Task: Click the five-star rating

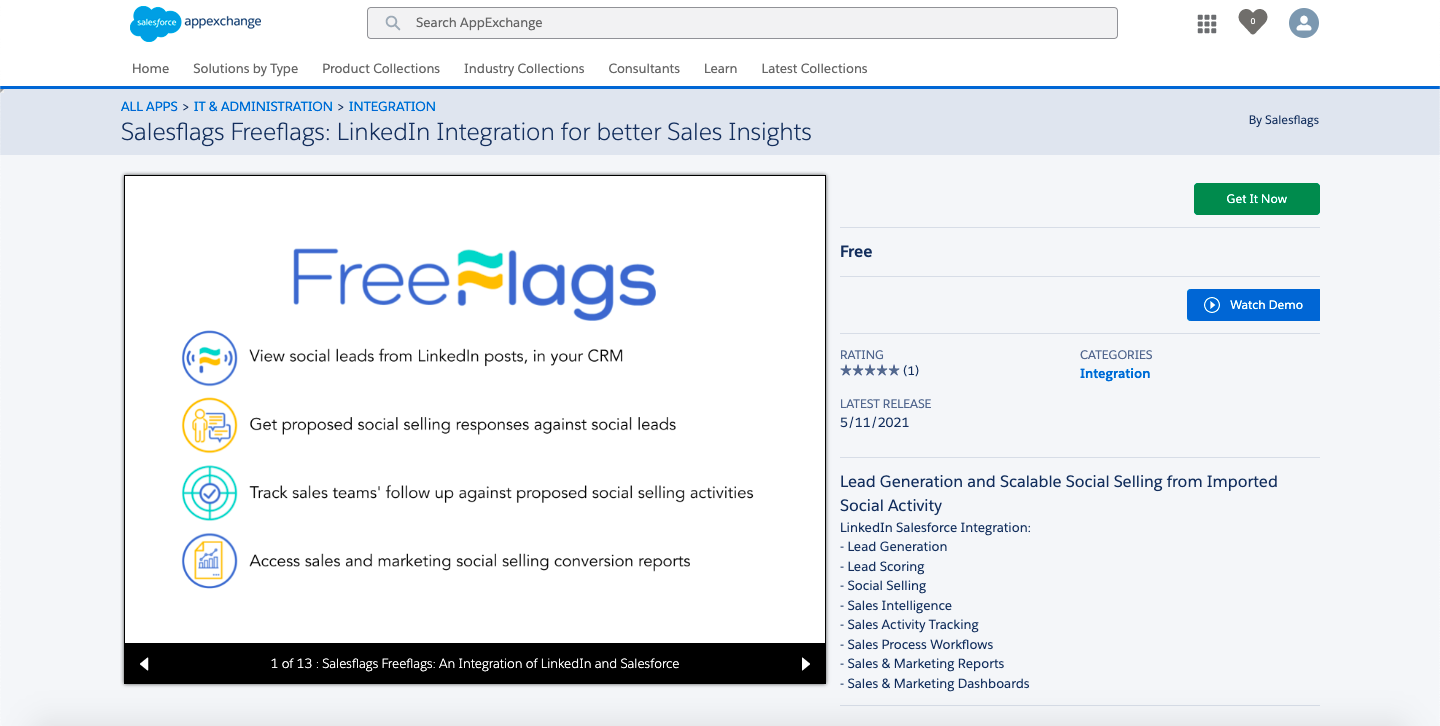Action: point(869,371)
